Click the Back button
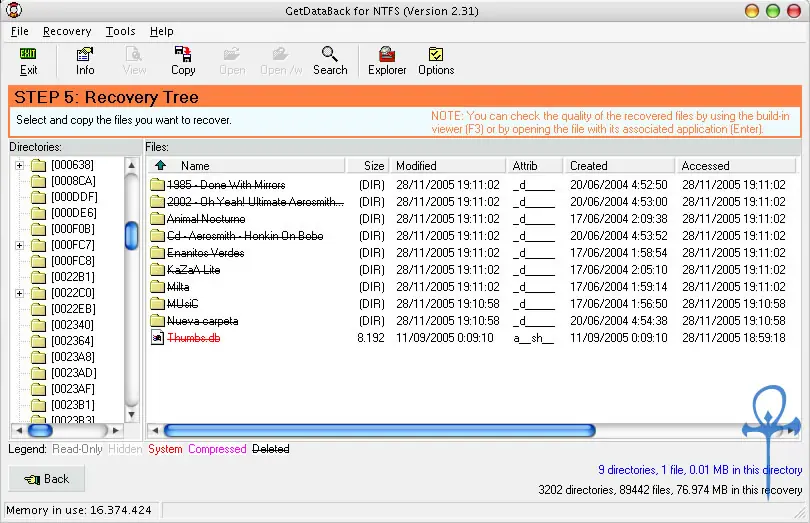The height and width of the screenshot is (523, 810). tap(46, 479)
